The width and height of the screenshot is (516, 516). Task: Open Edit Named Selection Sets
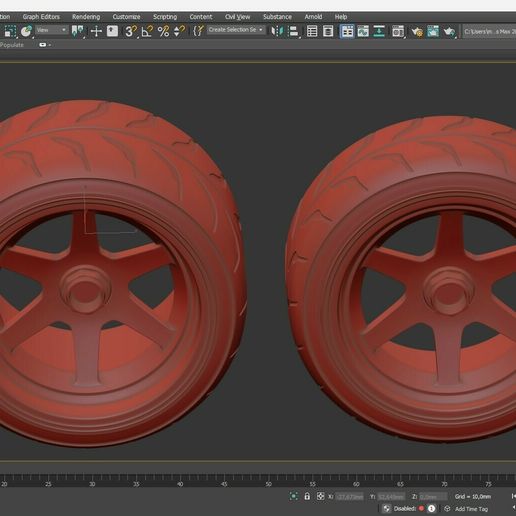198,31
